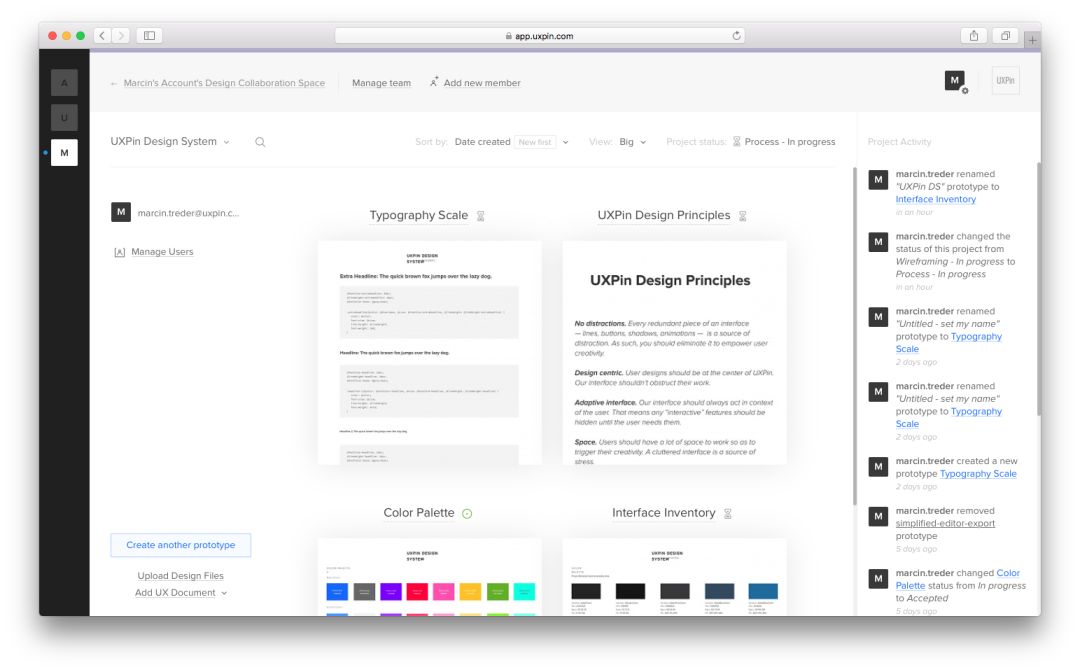
Task: Click Create another prototype button
Action: 180,545
